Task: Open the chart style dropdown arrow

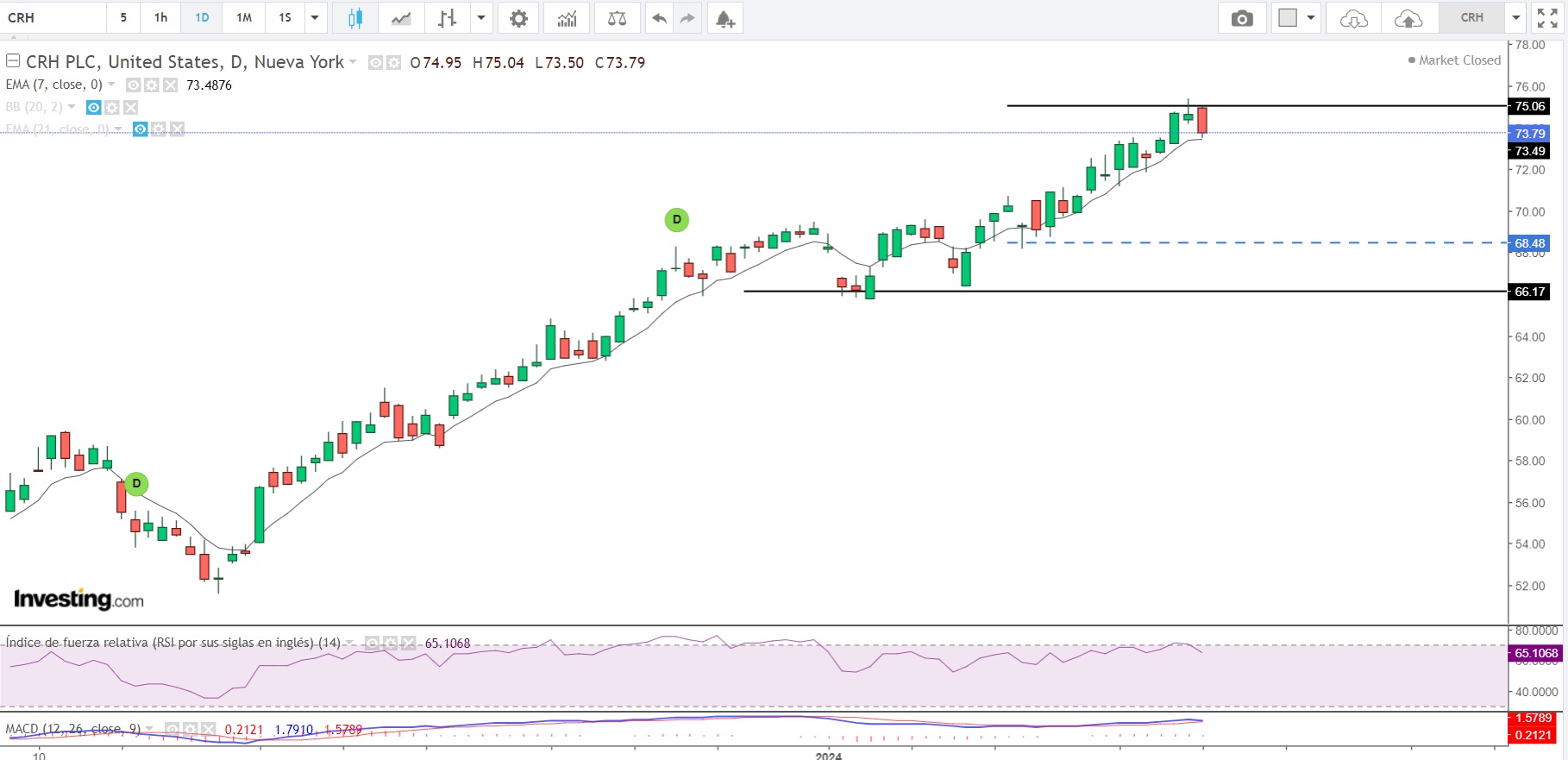Action: coord(481,18)
